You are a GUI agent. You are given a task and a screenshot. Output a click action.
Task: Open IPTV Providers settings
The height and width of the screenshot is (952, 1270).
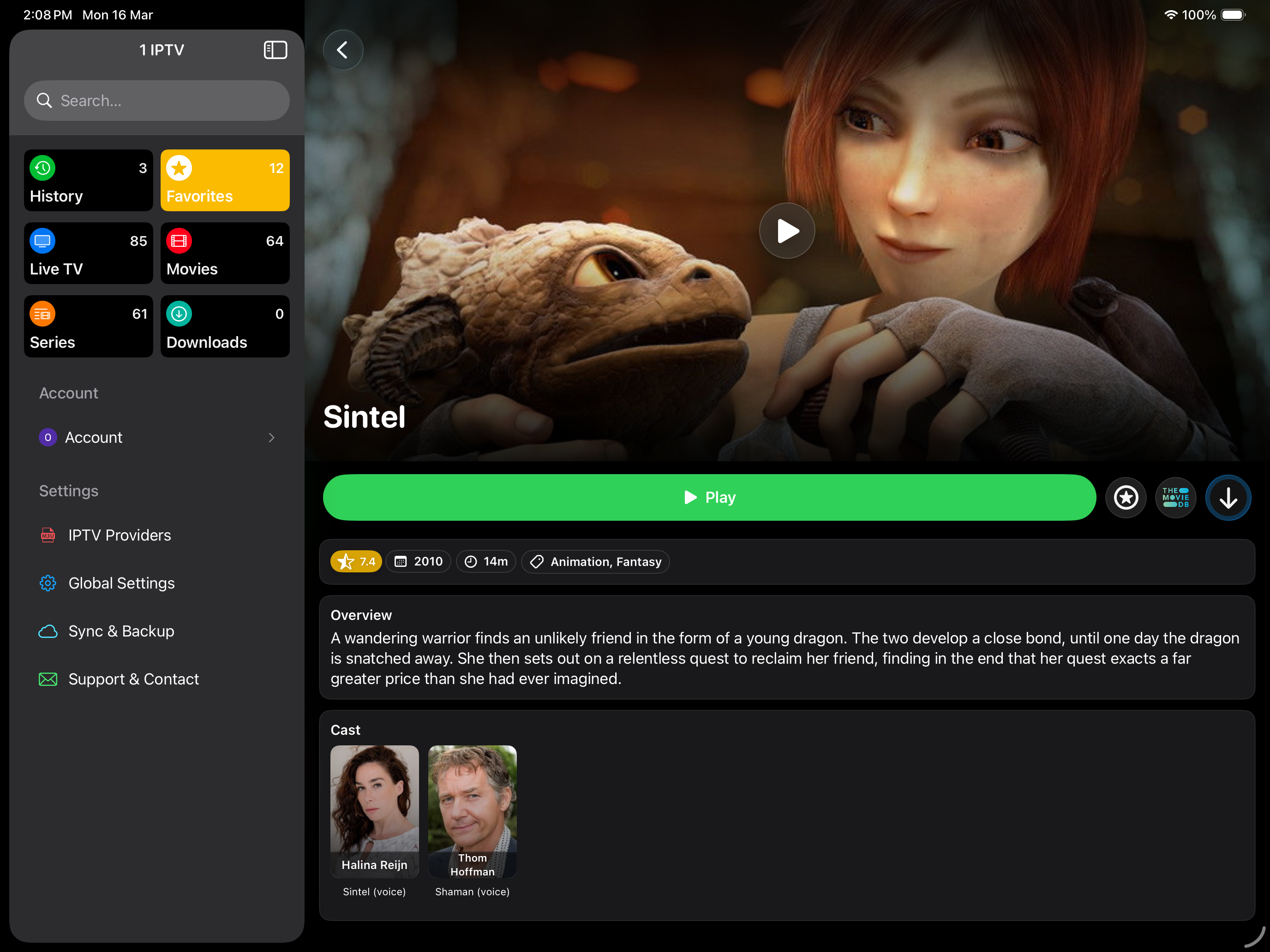[157, 535]
